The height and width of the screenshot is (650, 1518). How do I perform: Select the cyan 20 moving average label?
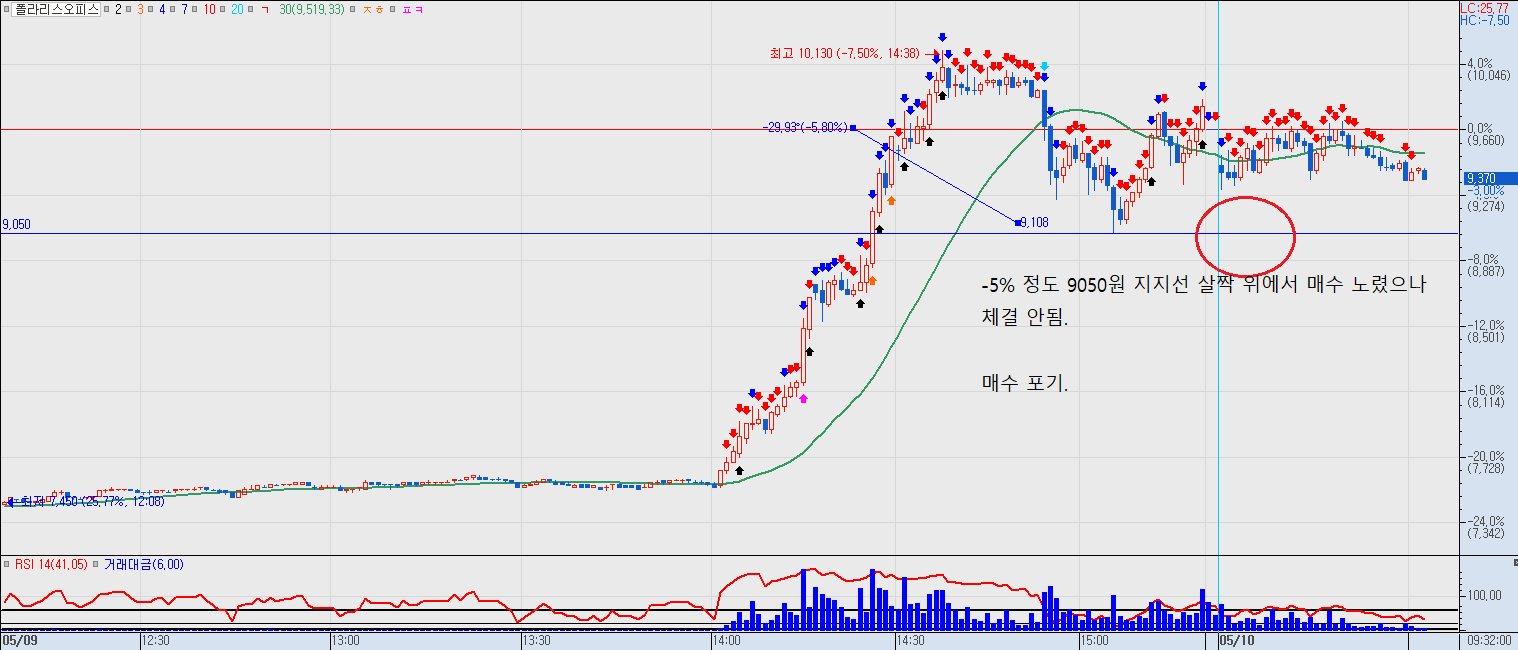click(x=237, y=9)
